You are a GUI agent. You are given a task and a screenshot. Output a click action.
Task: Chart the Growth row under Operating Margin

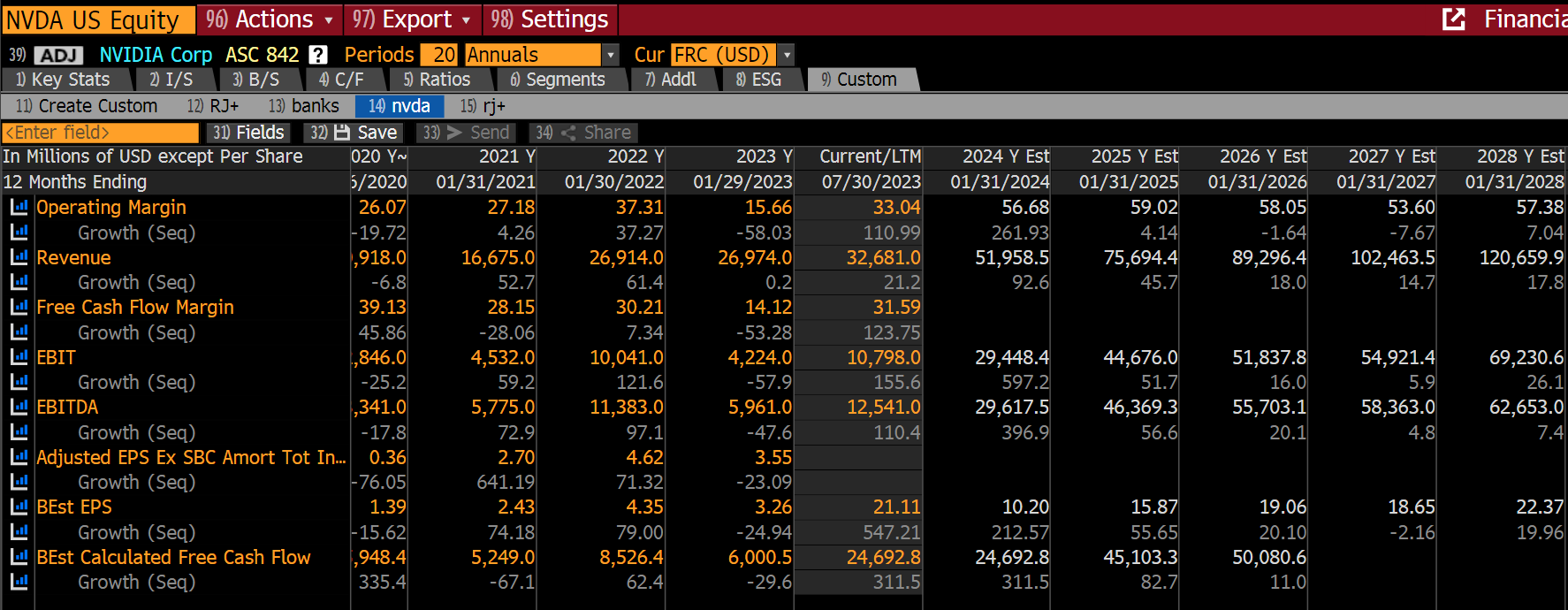pyautogui.click(x=19, y=233)
